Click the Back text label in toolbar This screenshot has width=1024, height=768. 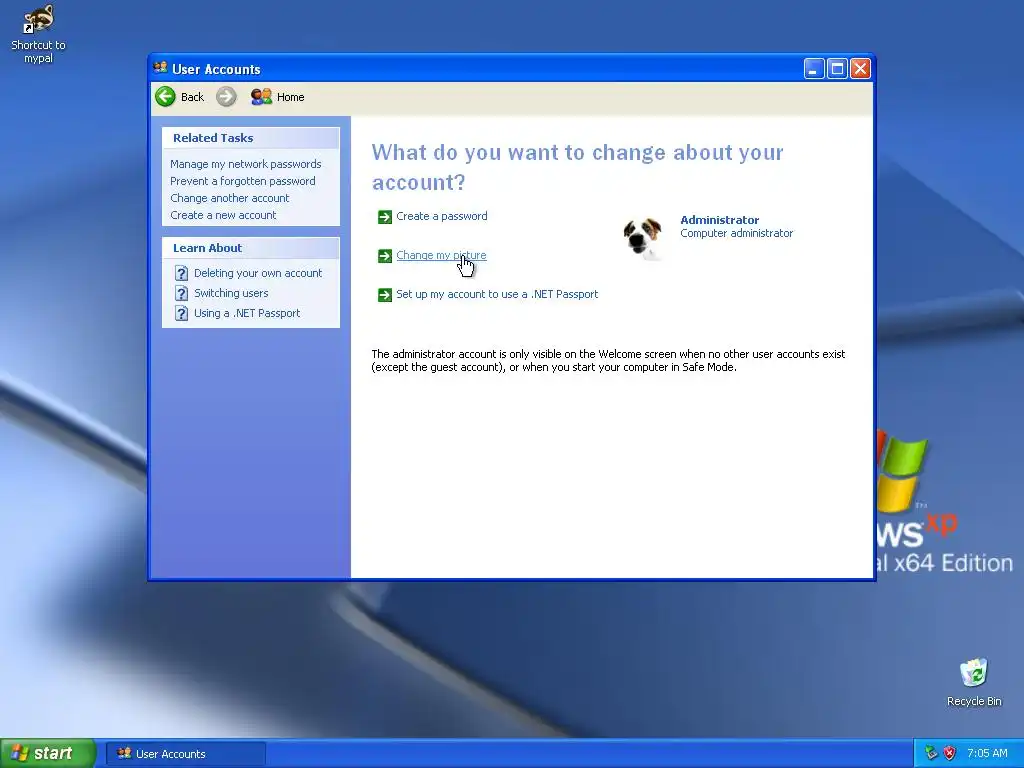pos(192,97)
